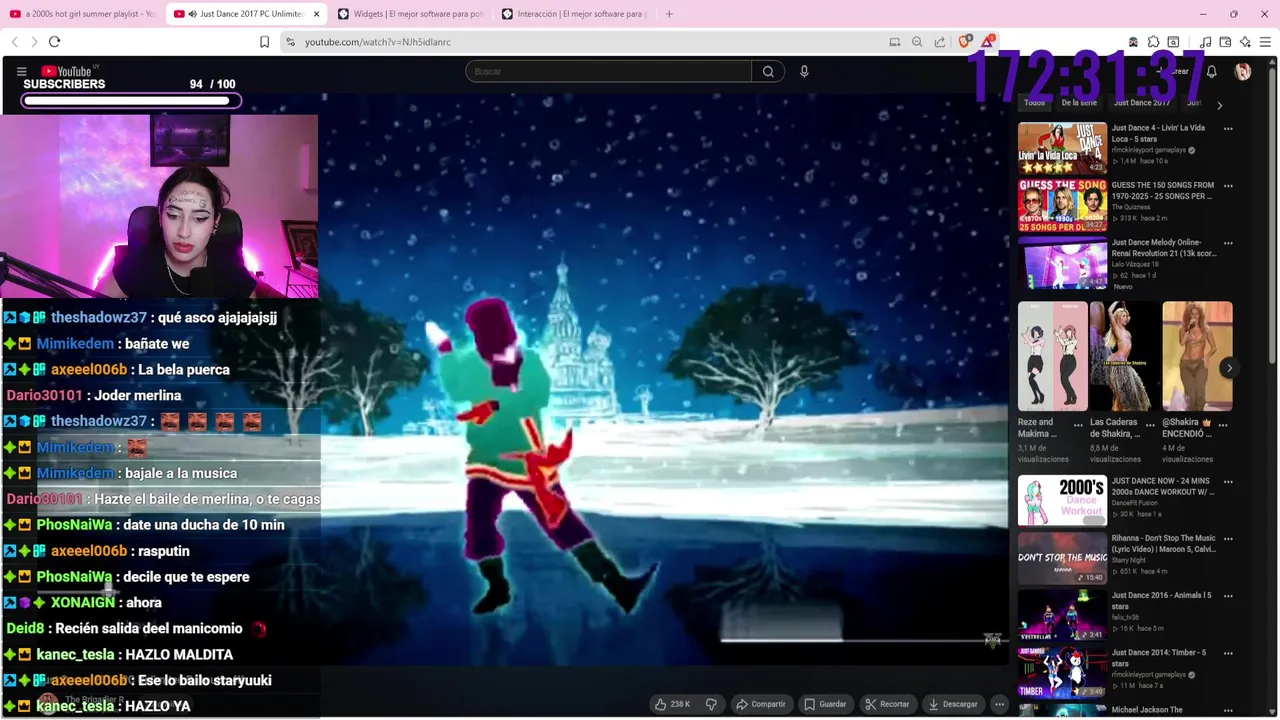The height and width of the screenshot is (720, 1280).
Task: Dislike the video with thumbs down
Action: (711, 704)
